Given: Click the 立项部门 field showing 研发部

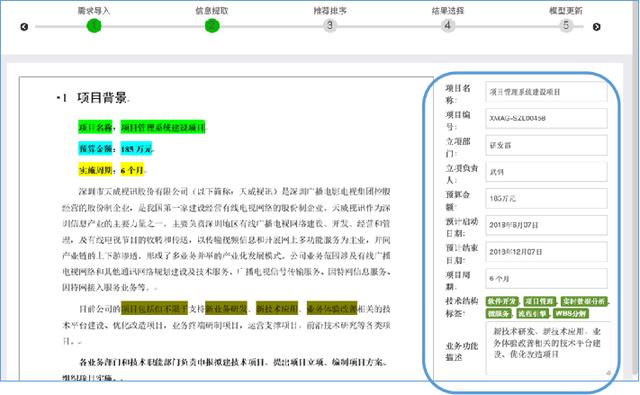Looking at the screenshot, I should tap(546, 145).
